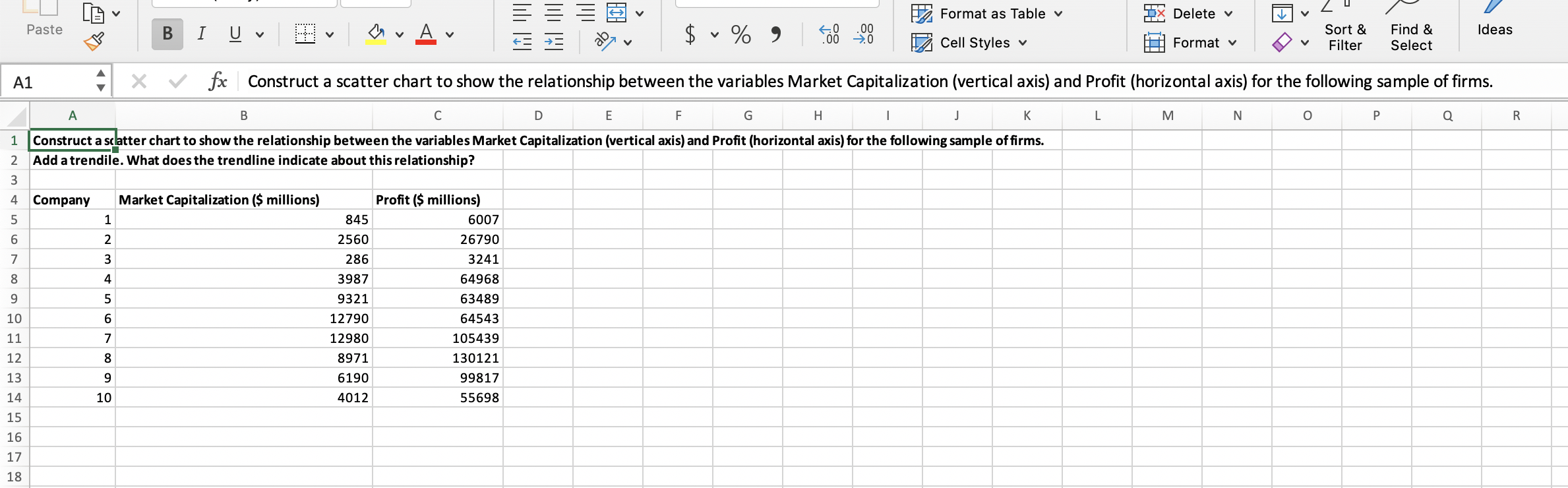Click the Merge & Center icon
This screenshot has width=1568, height=488.
pyautogui.click(x=617, y=13)
